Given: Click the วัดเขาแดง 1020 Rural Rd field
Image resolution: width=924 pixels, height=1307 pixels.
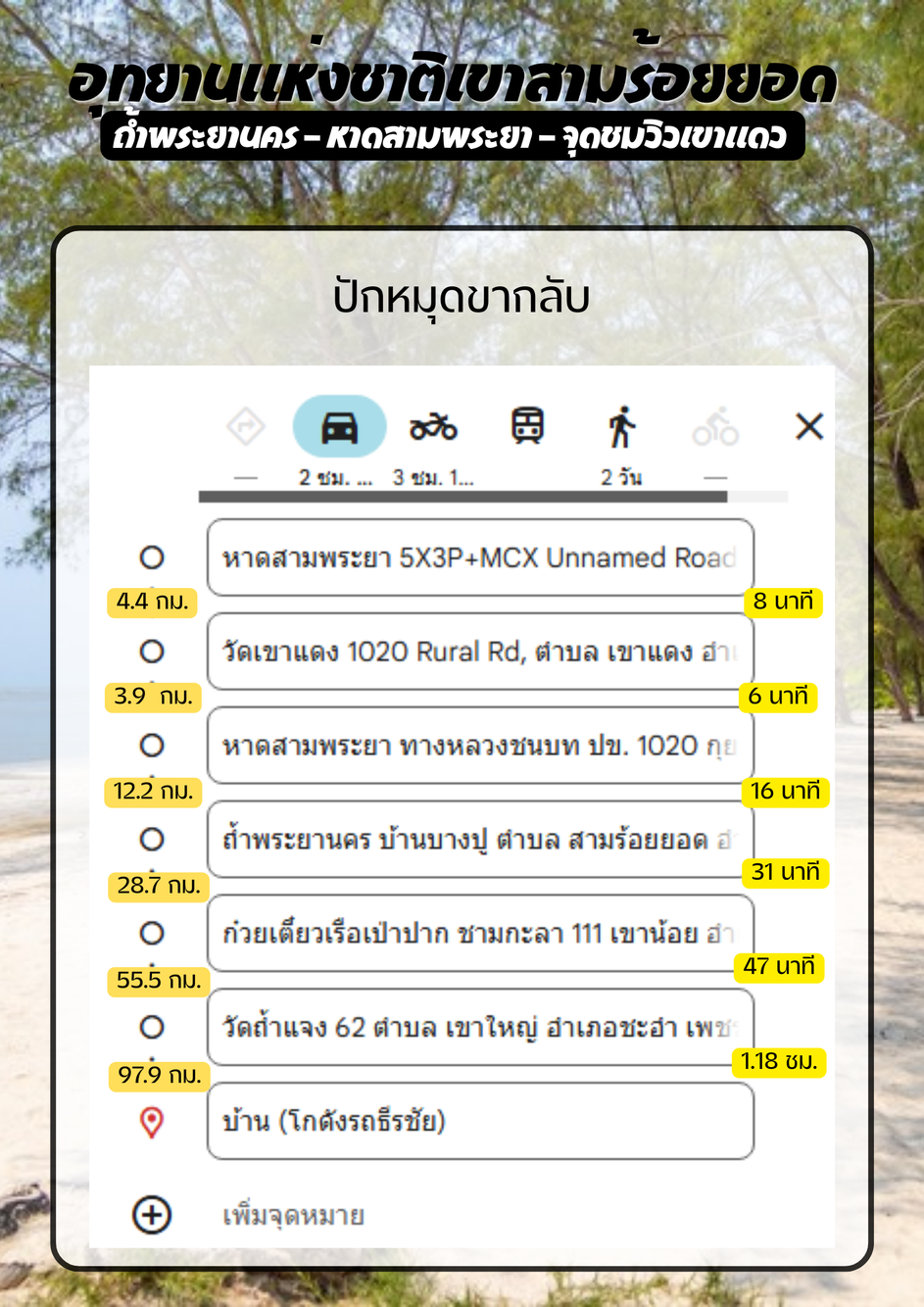Looking at the screenshot, I should [x=479, y=652].
